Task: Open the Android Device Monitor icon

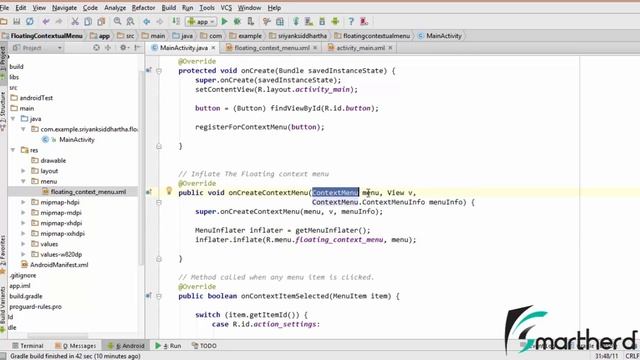Action: 336,22
